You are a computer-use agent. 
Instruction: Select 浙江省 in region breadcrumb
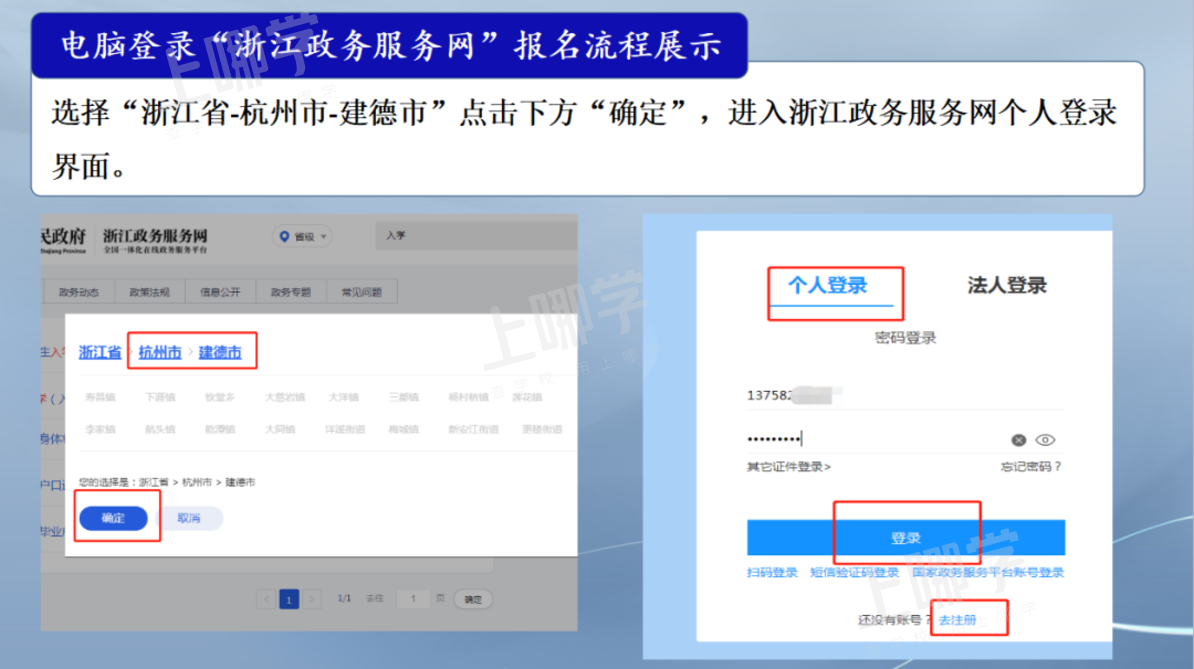tap(100, 352)
